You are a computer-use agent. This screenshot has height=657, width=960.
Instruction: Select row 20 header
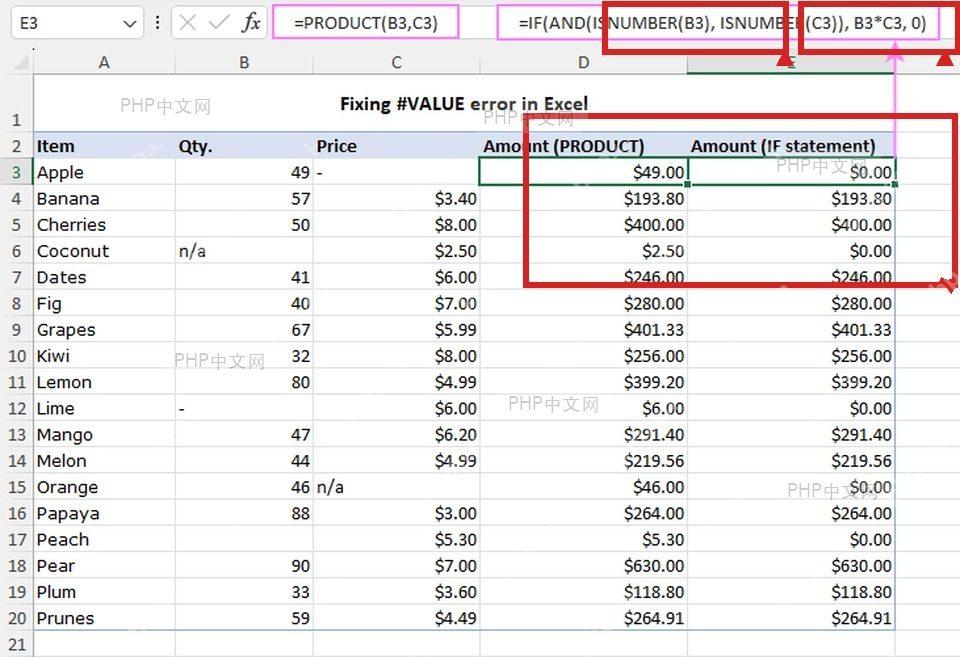pos(17,618)
